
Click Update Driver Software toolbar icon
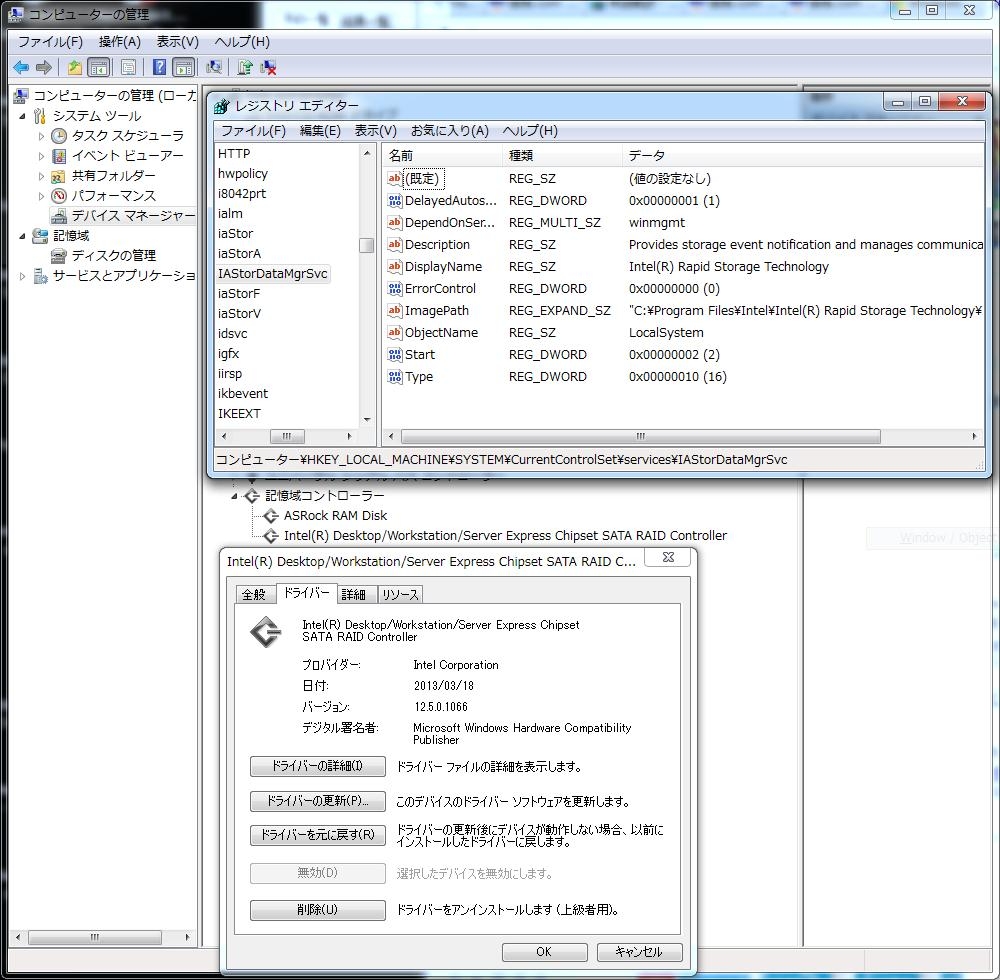click(x=244, y=67)
